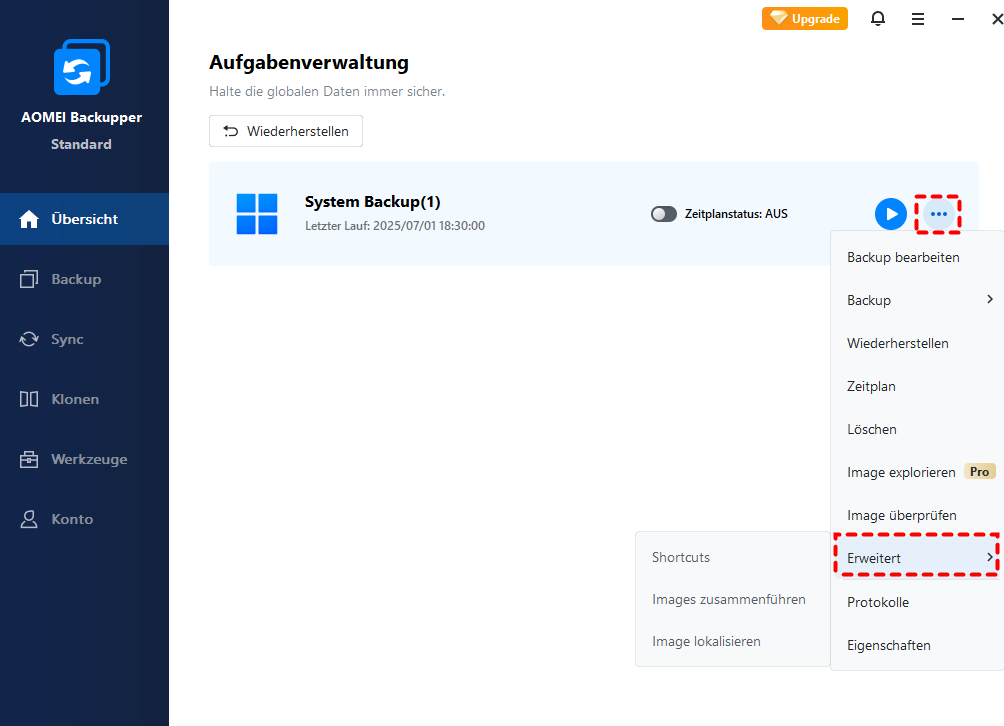
Task: Click the AOMEI Backupper logo icon
Action: point(81,67)
